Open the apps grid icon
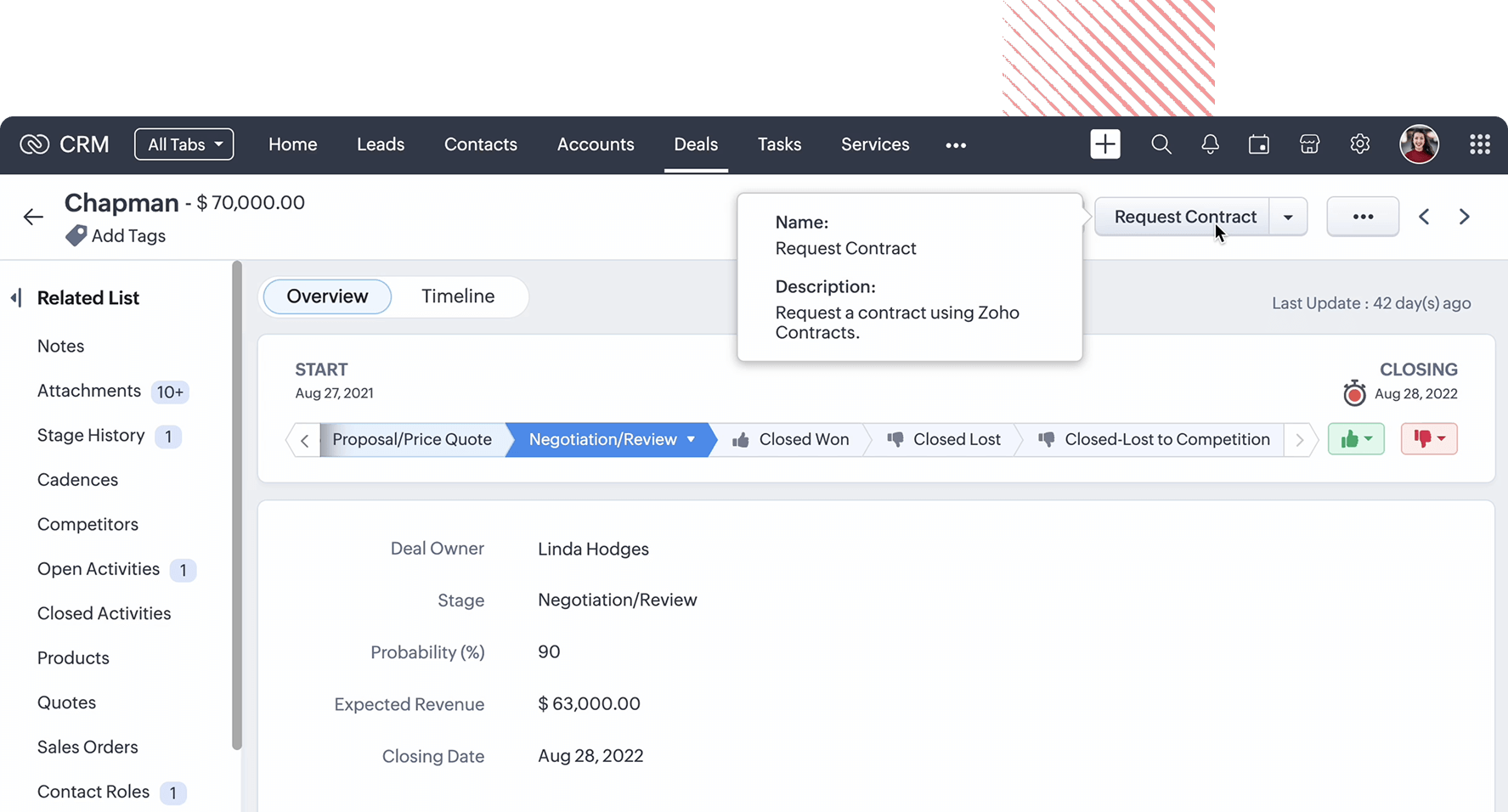This screenshot has width=1508, height=812. [1479, 144]
